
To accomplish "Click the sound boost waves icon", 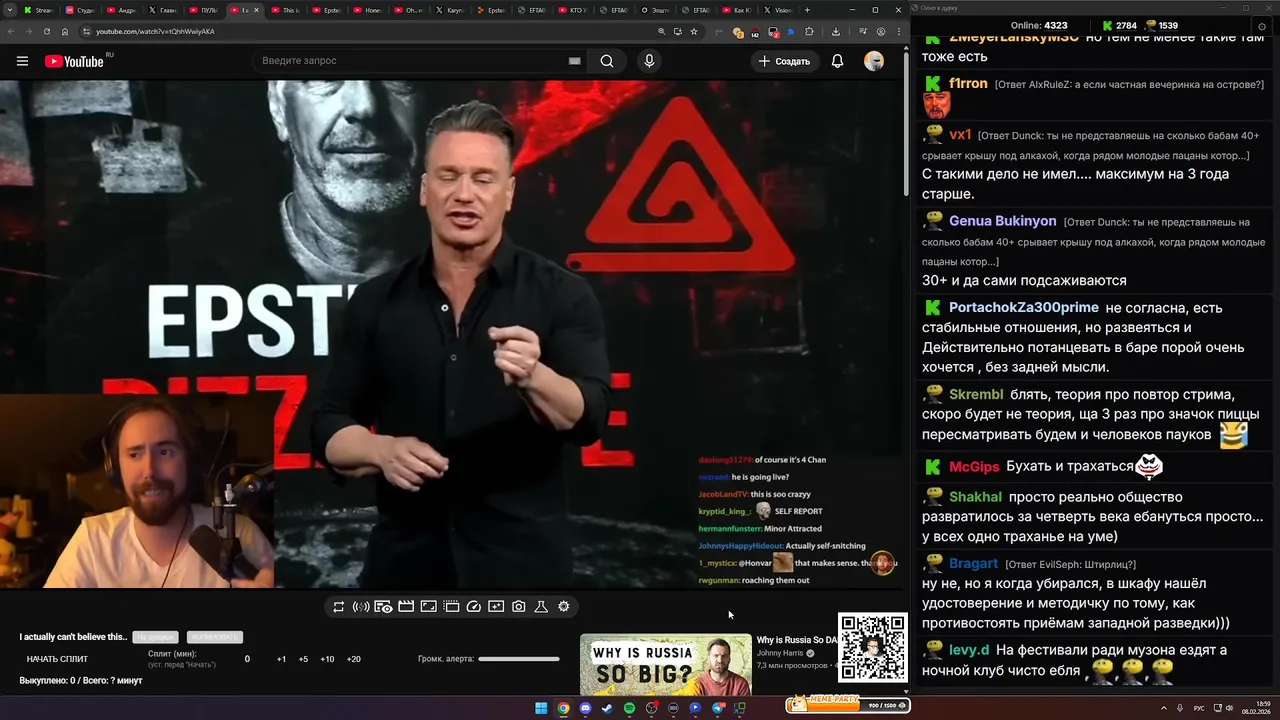I will pyautogui.click(x=361, y=607).
